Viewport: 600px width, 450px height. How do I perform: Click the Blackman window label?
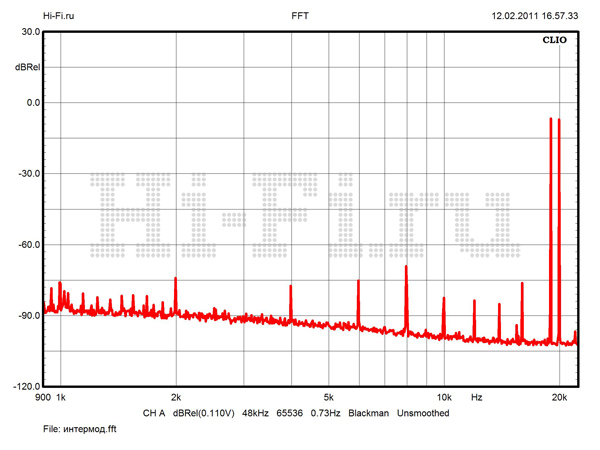(x=368, y=413)
